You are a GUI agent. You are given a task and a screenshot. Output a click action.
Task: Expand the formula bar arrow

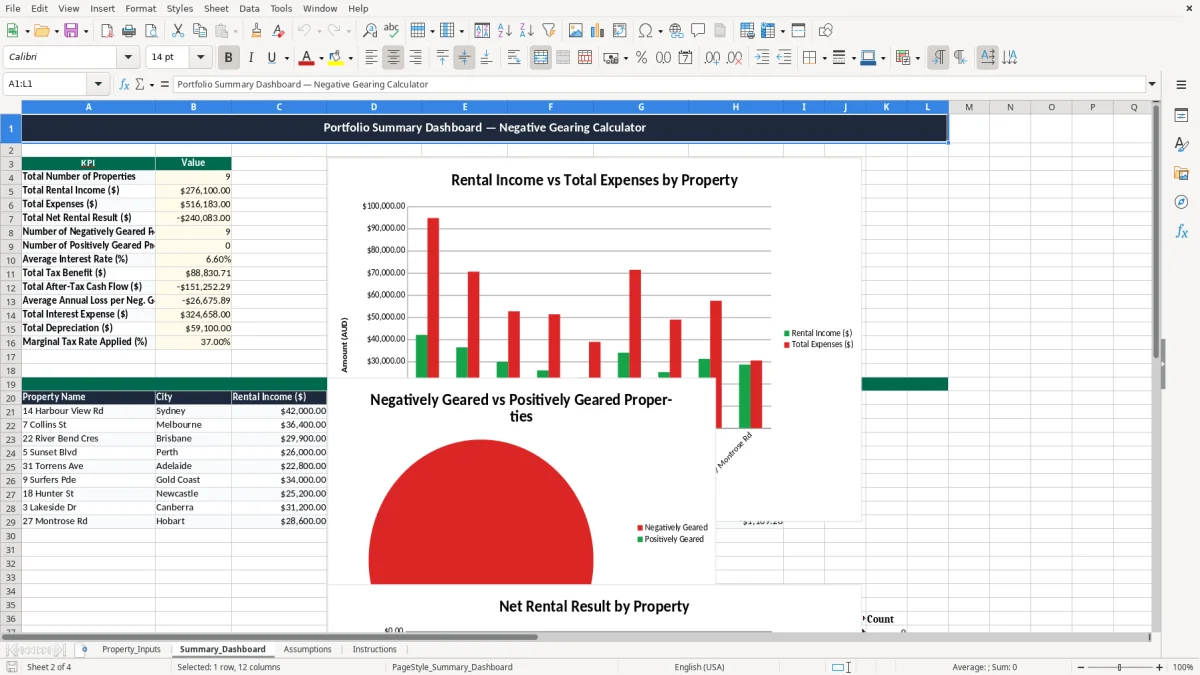1152,84
